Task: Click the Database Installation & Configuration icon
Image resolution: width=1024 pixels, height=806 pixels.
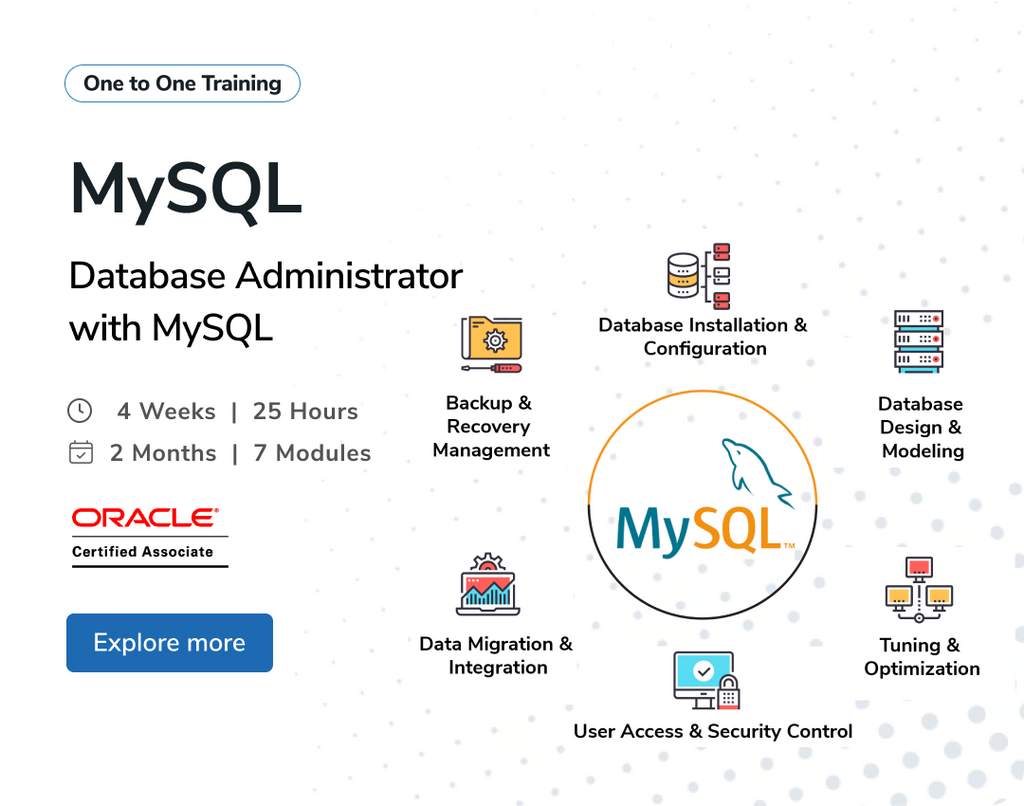Action: (x=697, y=272)
